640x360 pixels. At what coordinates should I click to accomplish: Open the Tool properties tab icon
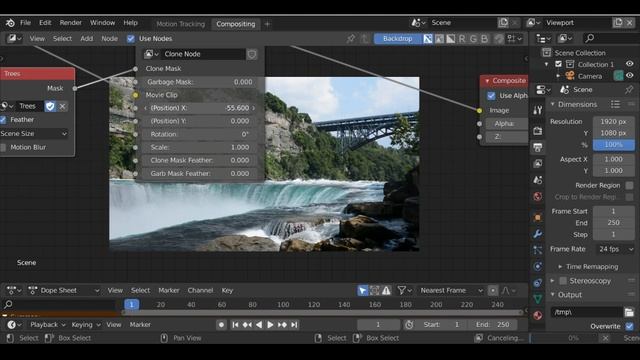(538, 110)
